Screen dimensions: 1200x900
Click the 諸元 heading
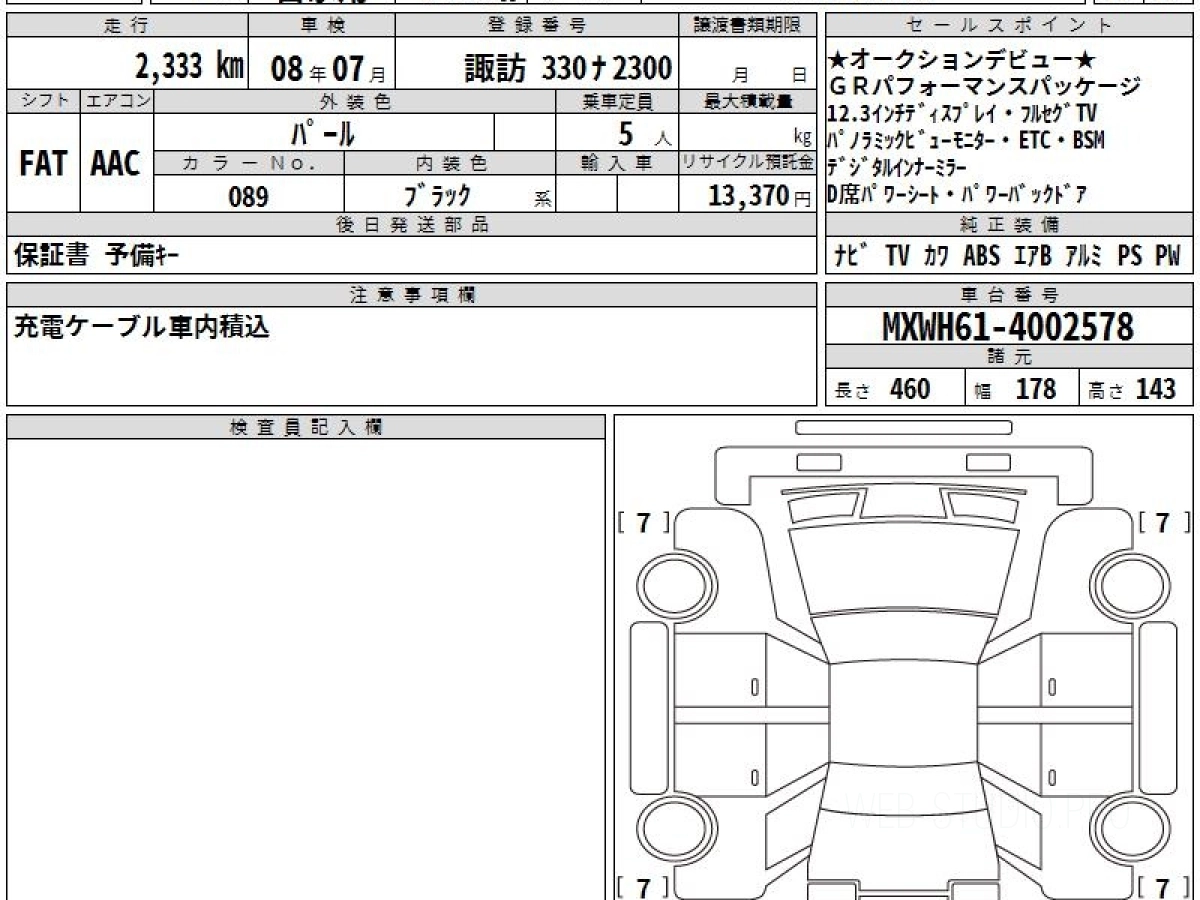[1009, 358]
